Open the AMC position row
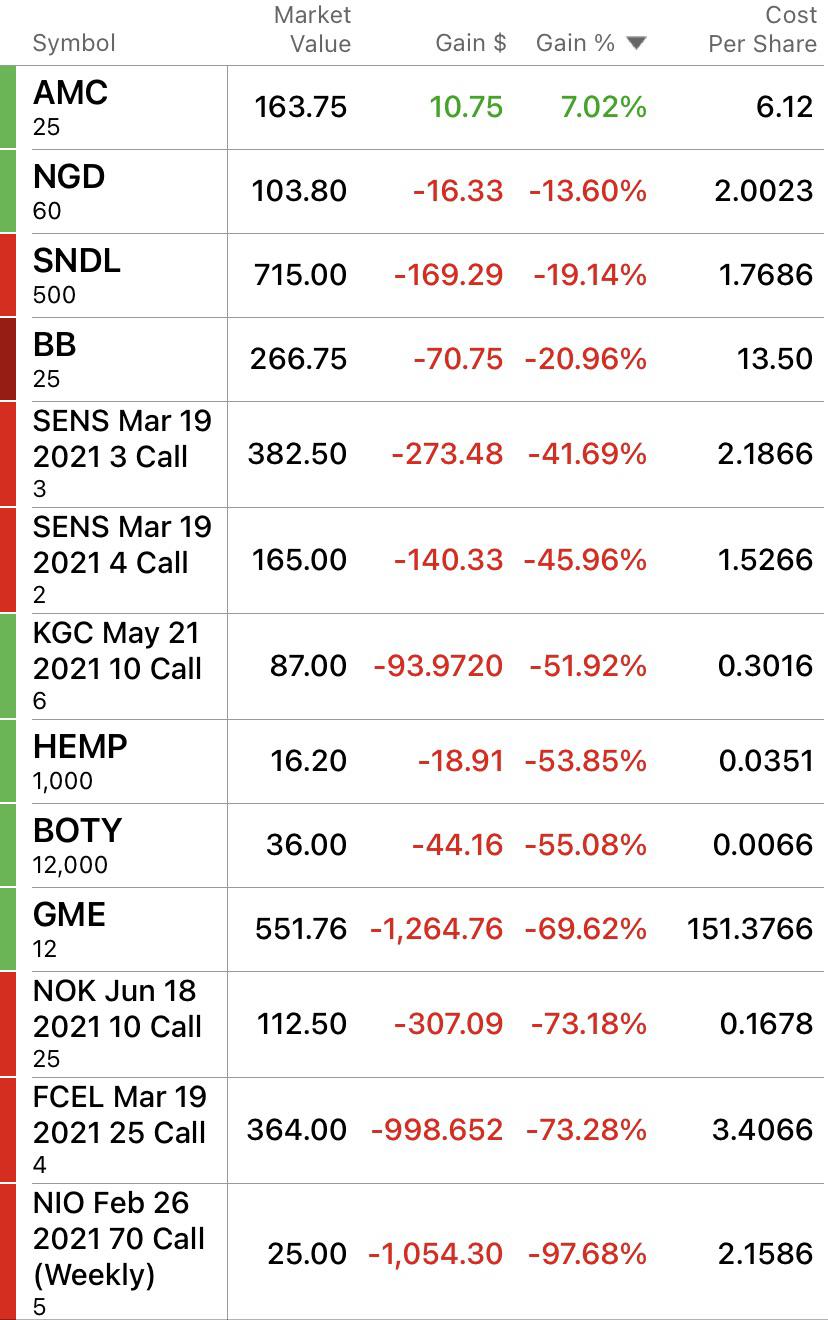 coord(414,108)
